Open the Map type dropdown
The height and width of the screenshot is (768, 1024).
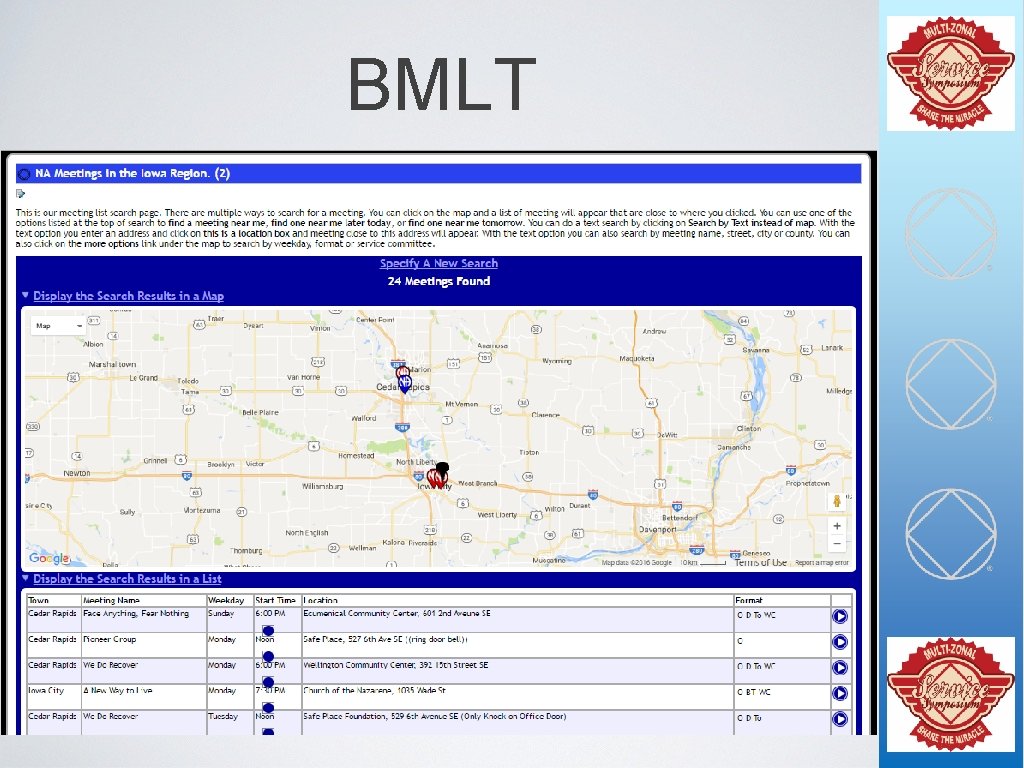tap(58, 325)
